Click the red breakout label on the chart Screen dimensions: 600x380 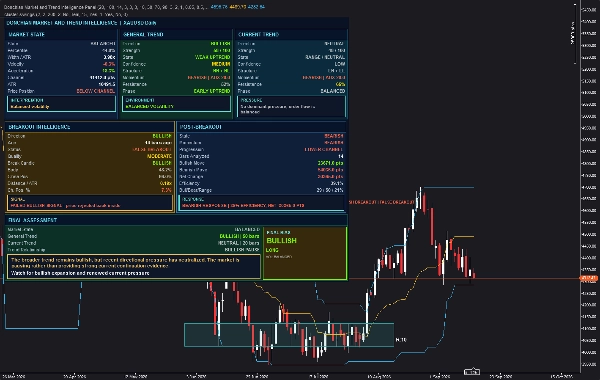(x=382, y=202)
